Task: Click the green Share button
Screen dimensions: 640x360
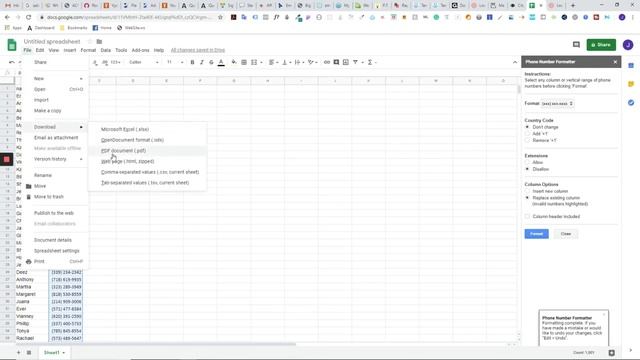Action: (601, 45)
